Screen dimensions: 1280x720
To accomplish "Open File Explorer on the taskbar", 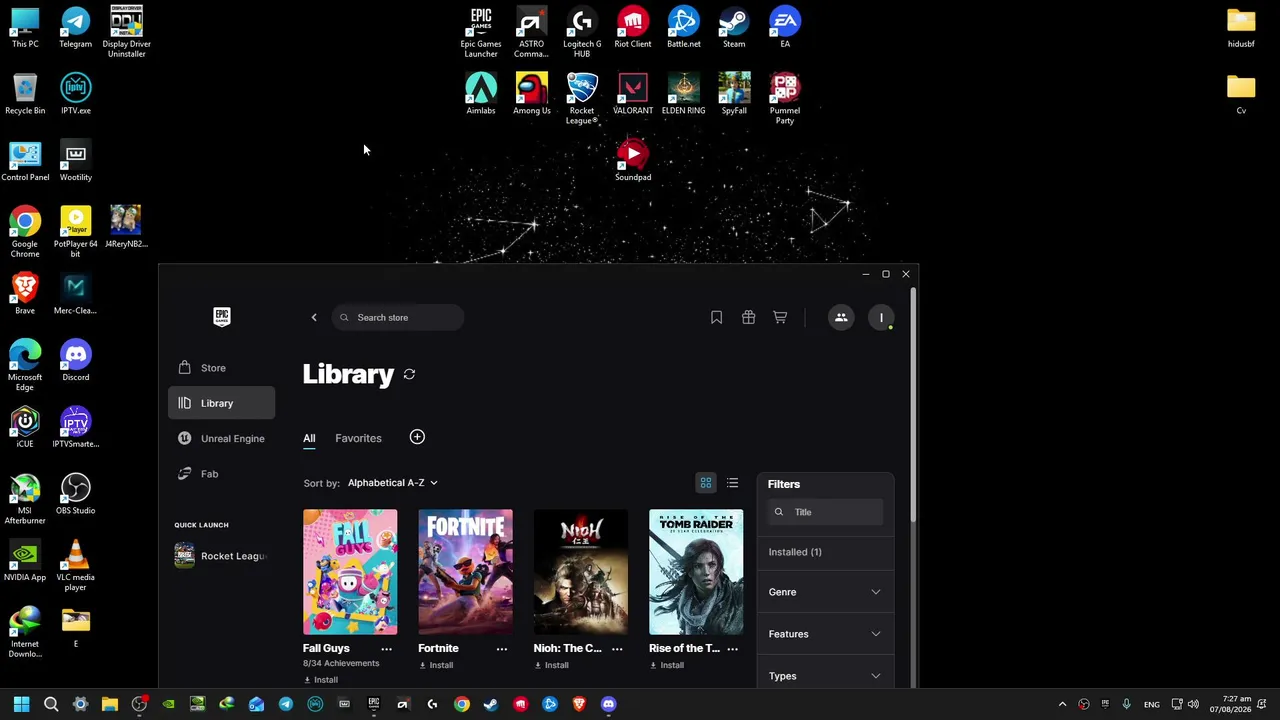I will (x=110, y=704).
